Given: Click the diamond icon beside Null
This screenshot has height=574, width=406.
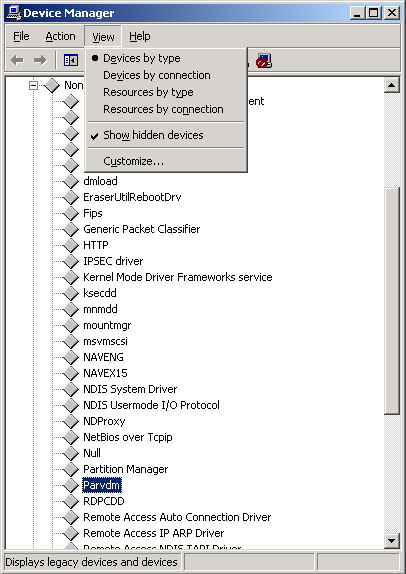Looking at the screenshot, I should [x=71, y=453].
